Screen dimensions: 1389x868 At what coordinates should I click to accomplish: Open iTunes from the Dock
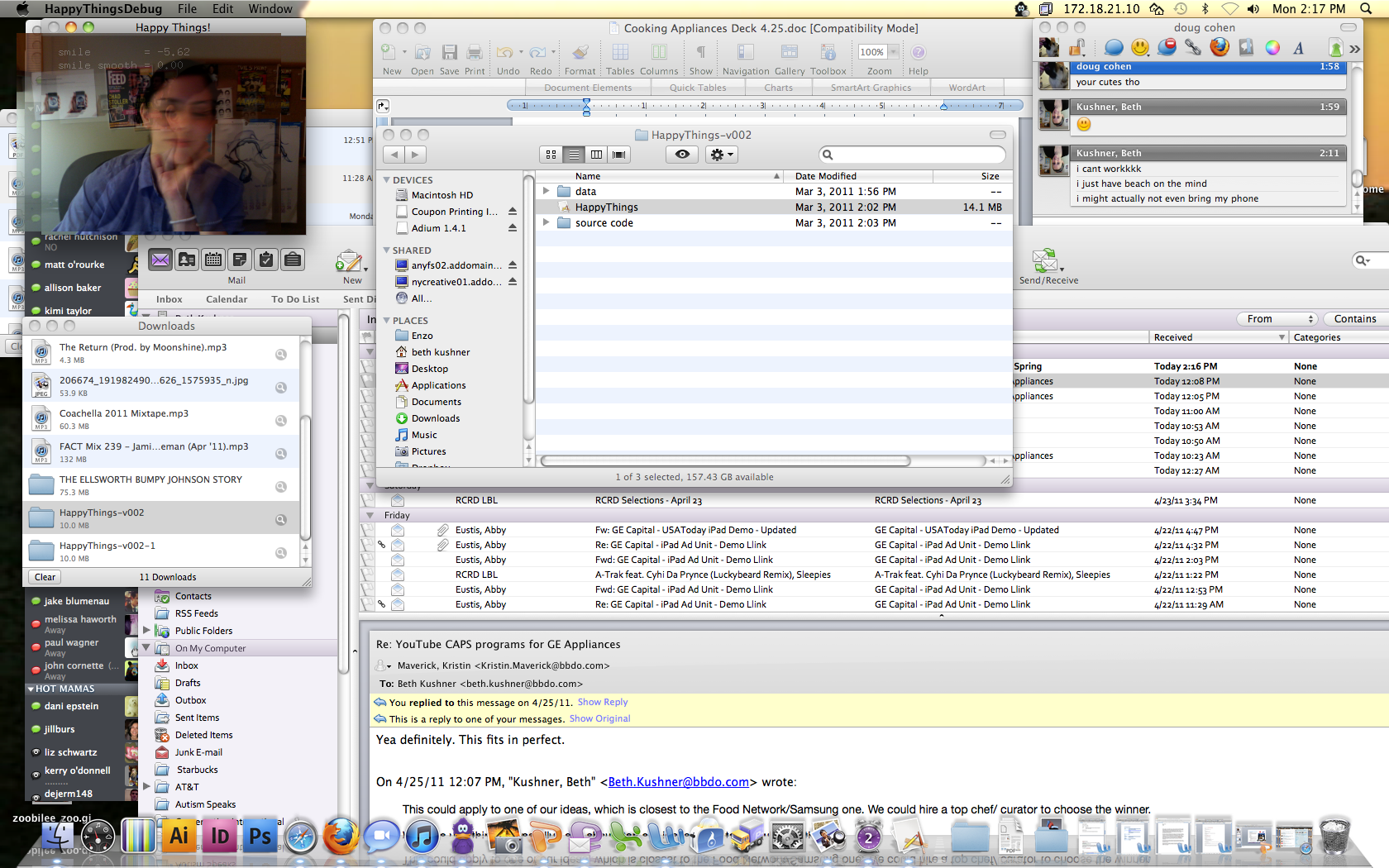[x=422, y=836]
